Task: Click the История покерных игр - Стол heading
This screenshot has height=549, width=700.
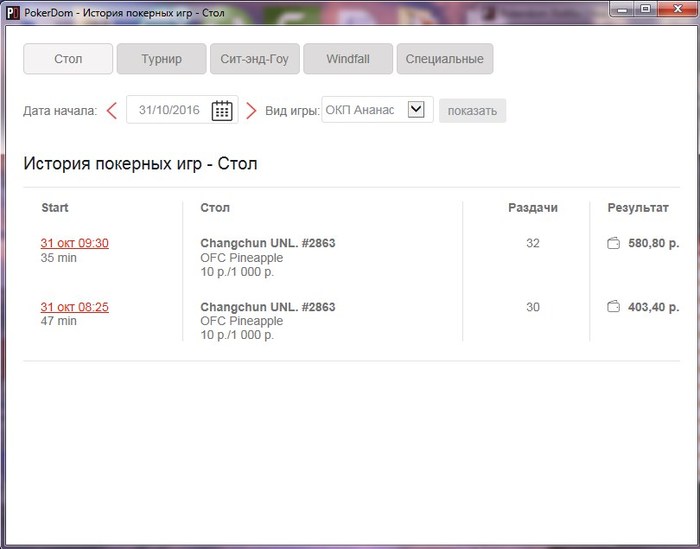Action: [x=140, y=164]
